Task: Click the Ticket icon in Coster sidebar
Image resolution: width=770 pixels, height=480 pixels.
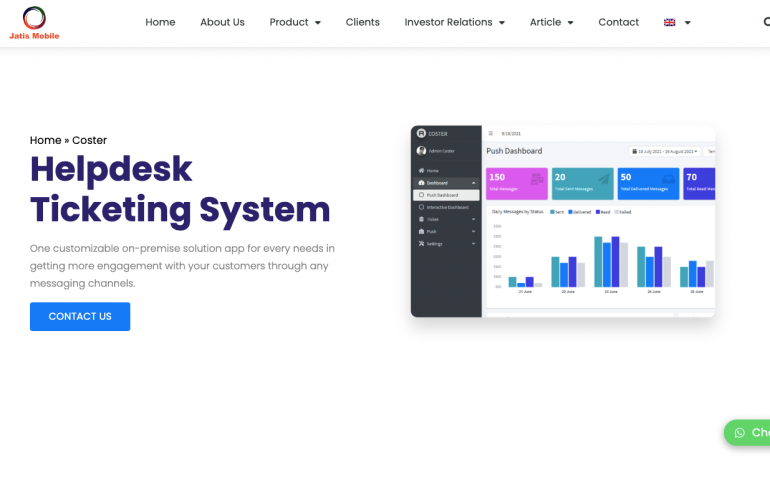Action: [421, 219]
